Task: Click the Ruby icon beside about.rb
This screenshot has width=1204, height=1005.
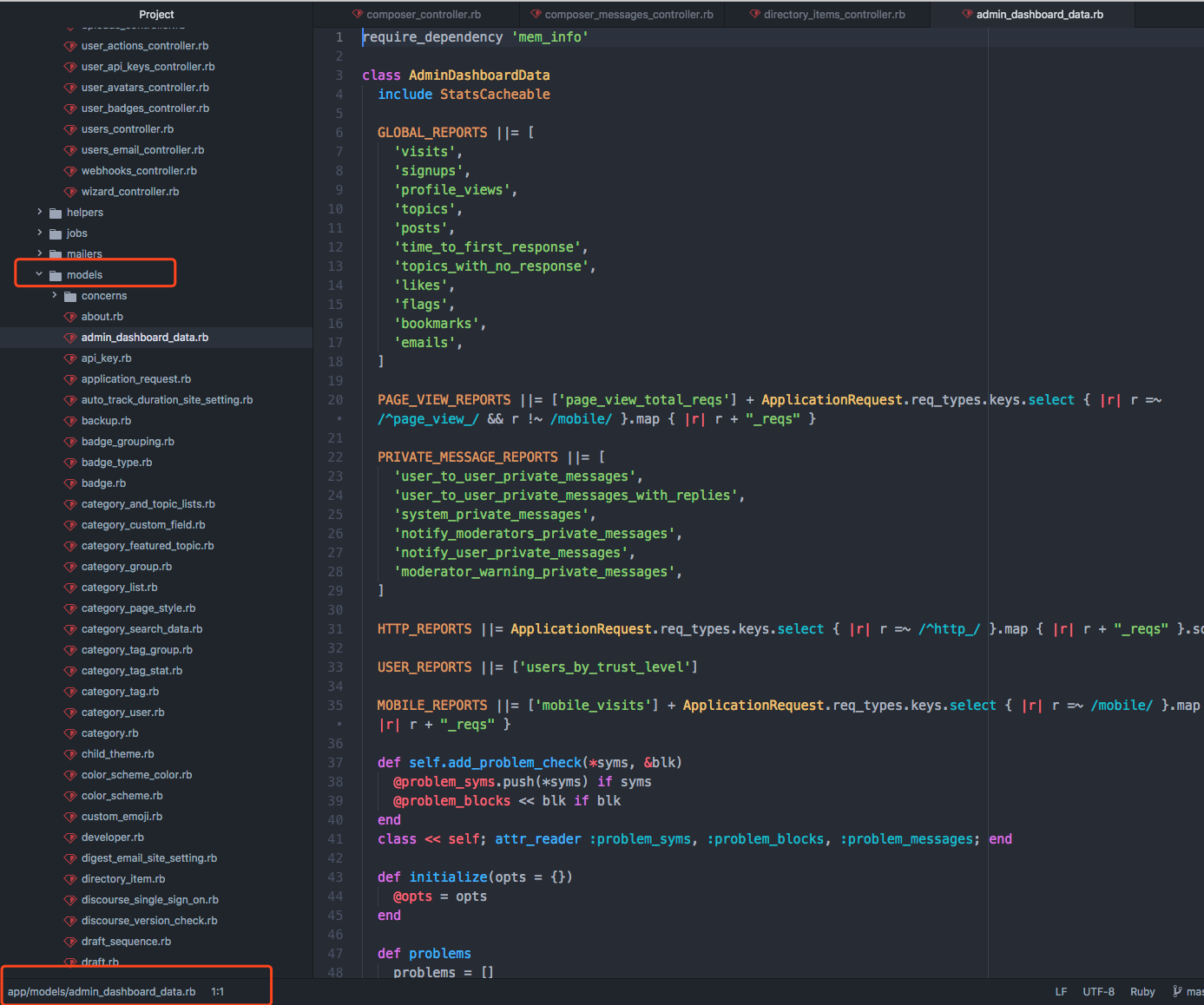Action: click(x=71, y=317)
